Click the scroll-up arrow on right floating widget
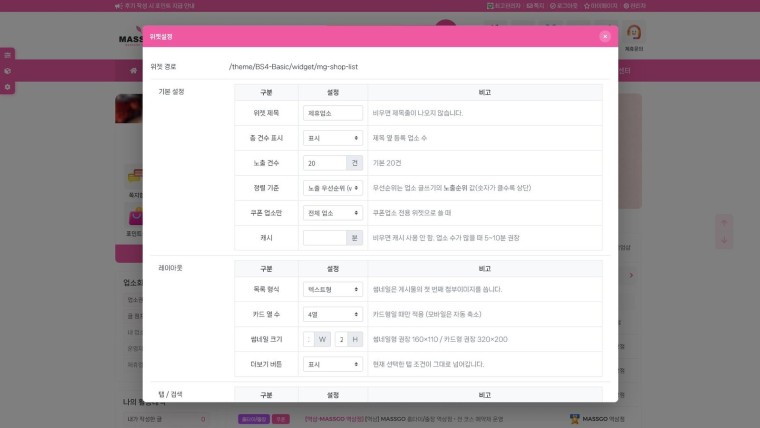Image resolution: width=760 pixels, height=428 pixels. 724,223
